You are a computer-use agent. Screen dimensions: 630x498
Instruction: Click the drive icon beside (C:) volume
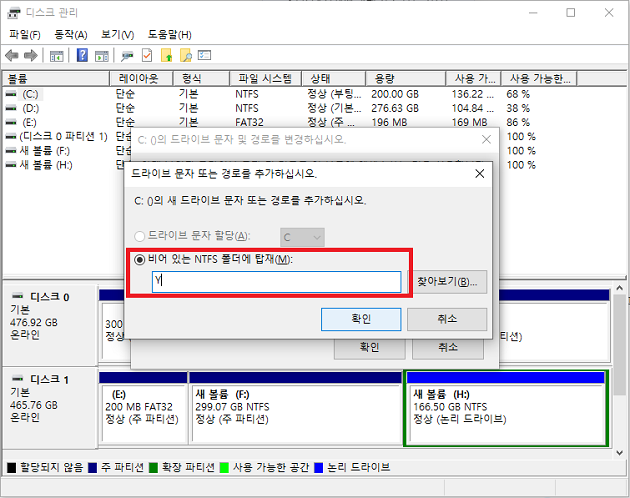[11, 94]
